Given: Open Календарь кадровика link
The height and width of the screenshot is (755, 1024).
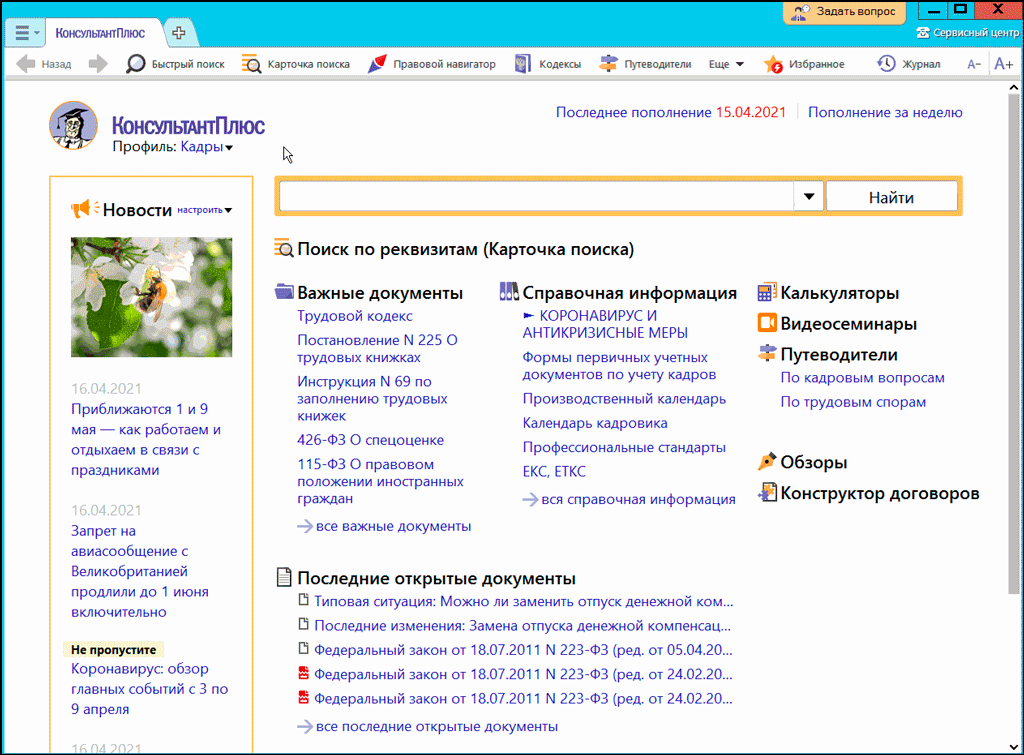Looking at the screenshot, I should point(595,423).
